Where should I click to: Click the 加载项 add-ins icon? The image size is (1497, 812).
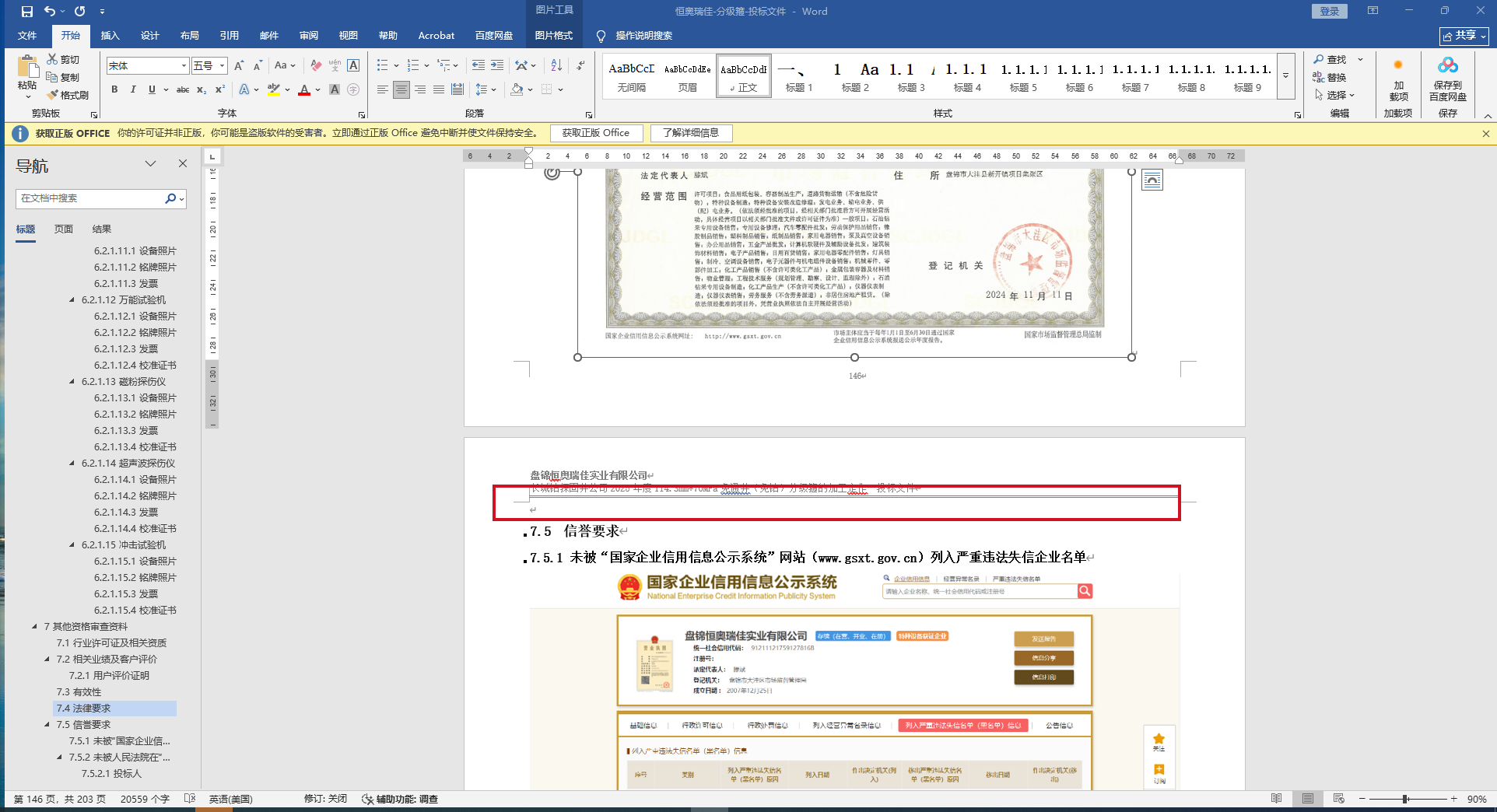point(1398,80)
